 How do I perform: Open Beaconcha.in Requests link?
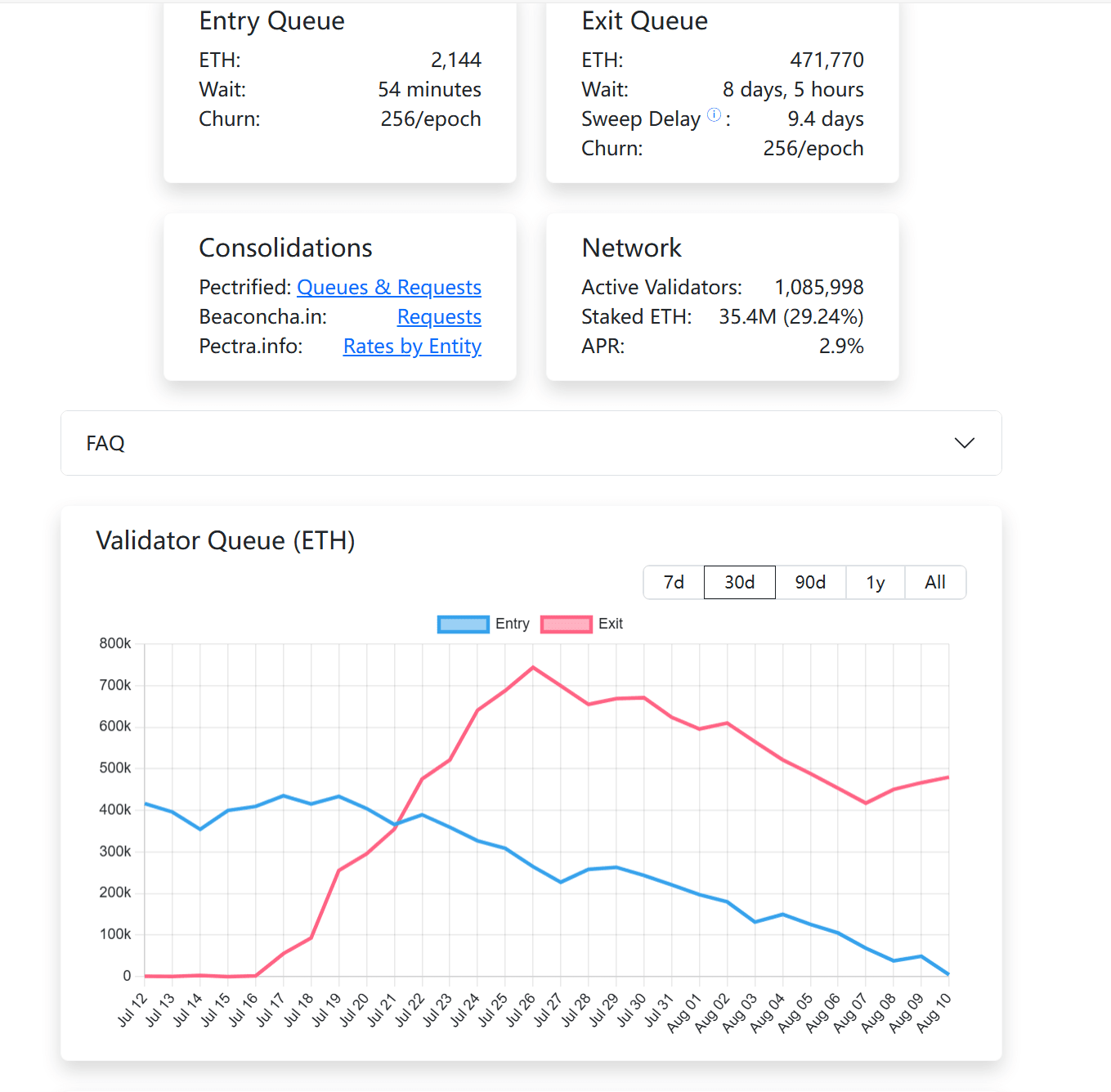(x=439, y=317)
